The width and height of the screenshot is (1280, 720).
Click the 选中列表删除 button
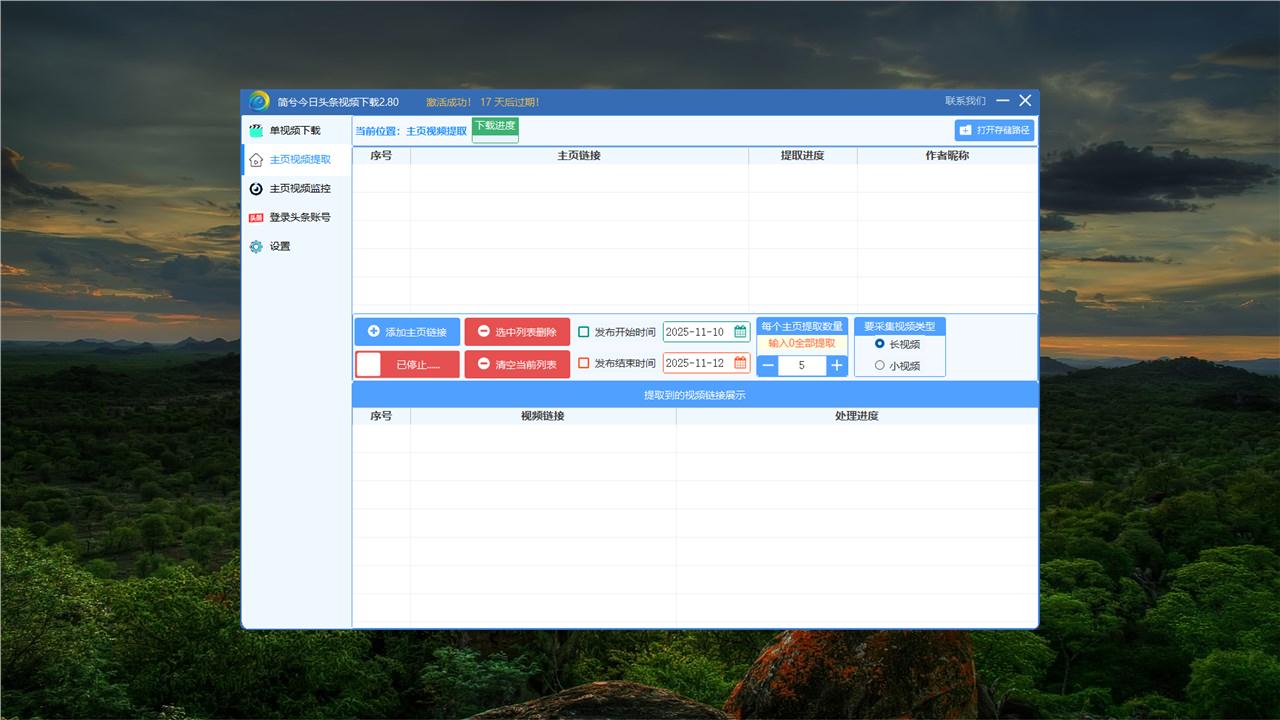517,332
